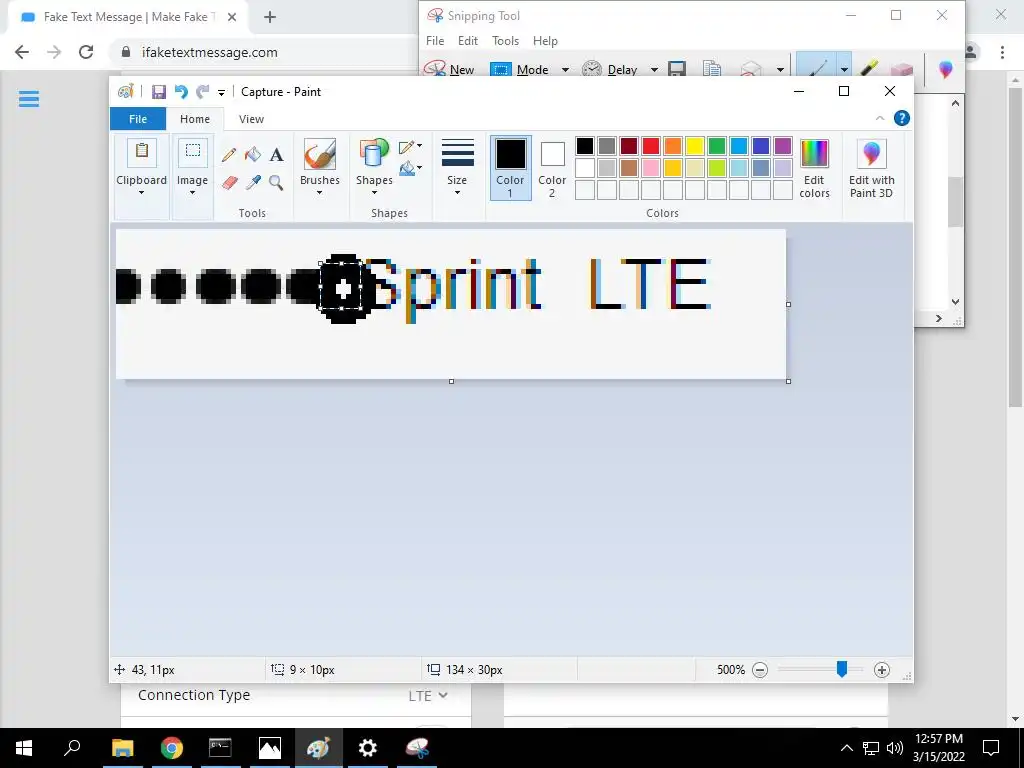This screenshot has width=1024, height=768.
Task: Open the File tab in Paint
Action: tap(138, 119)
